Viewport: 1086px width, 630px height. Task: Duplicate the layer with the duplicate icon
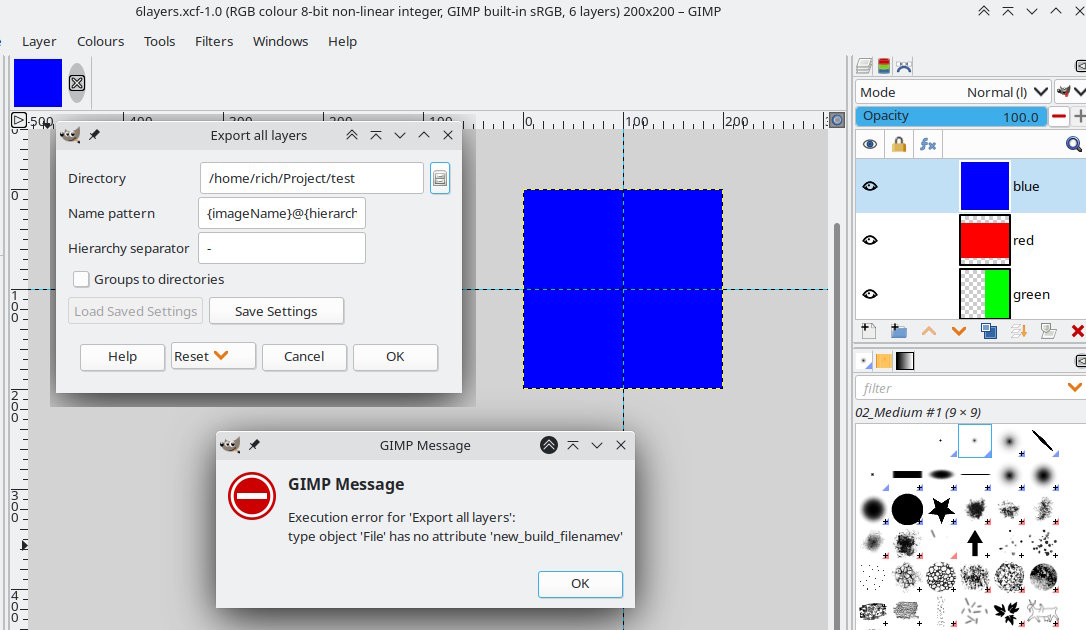click(989, 331)
